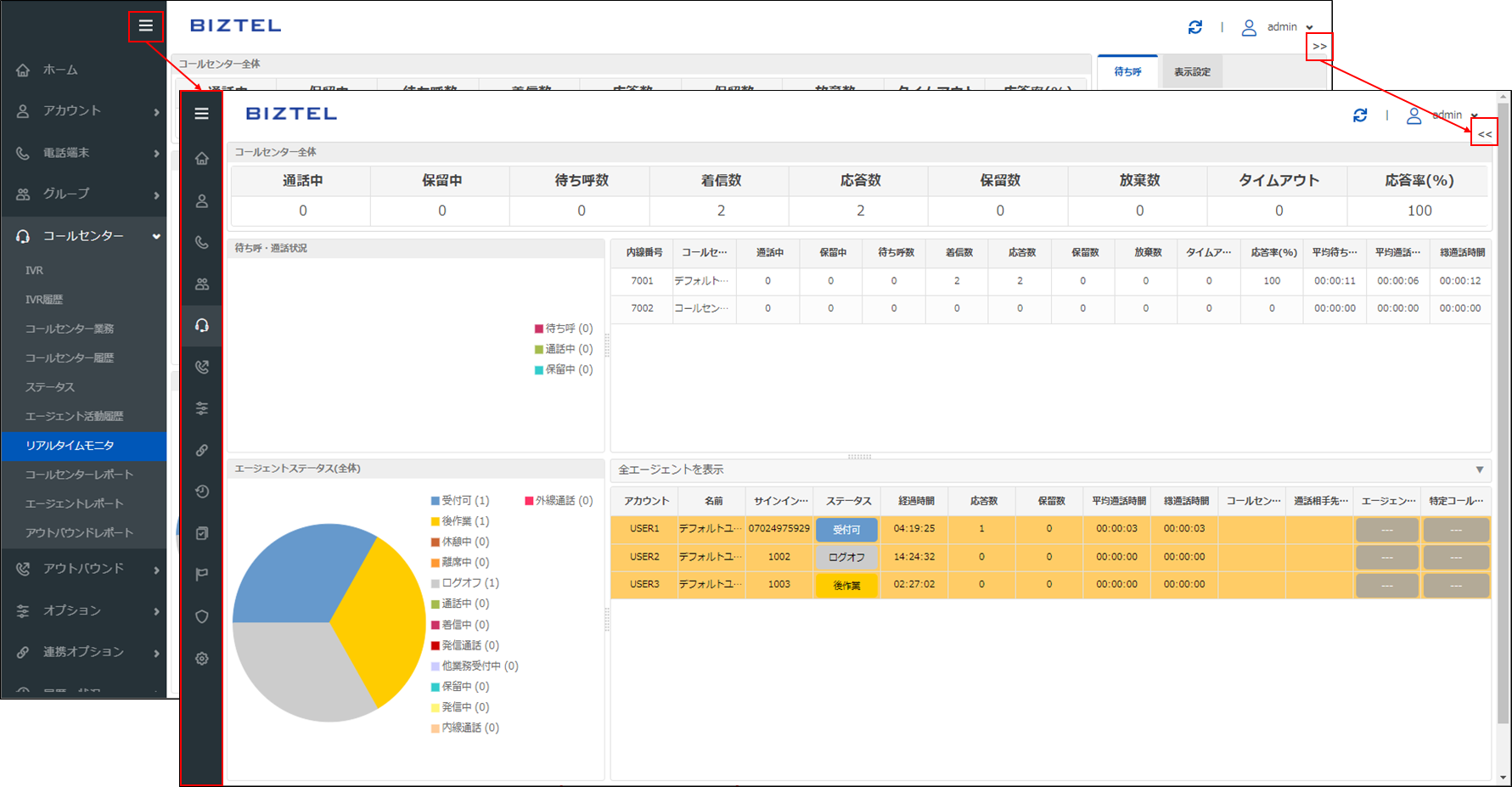Select リアルタイムモニタ submenu item

coord(83,446)
